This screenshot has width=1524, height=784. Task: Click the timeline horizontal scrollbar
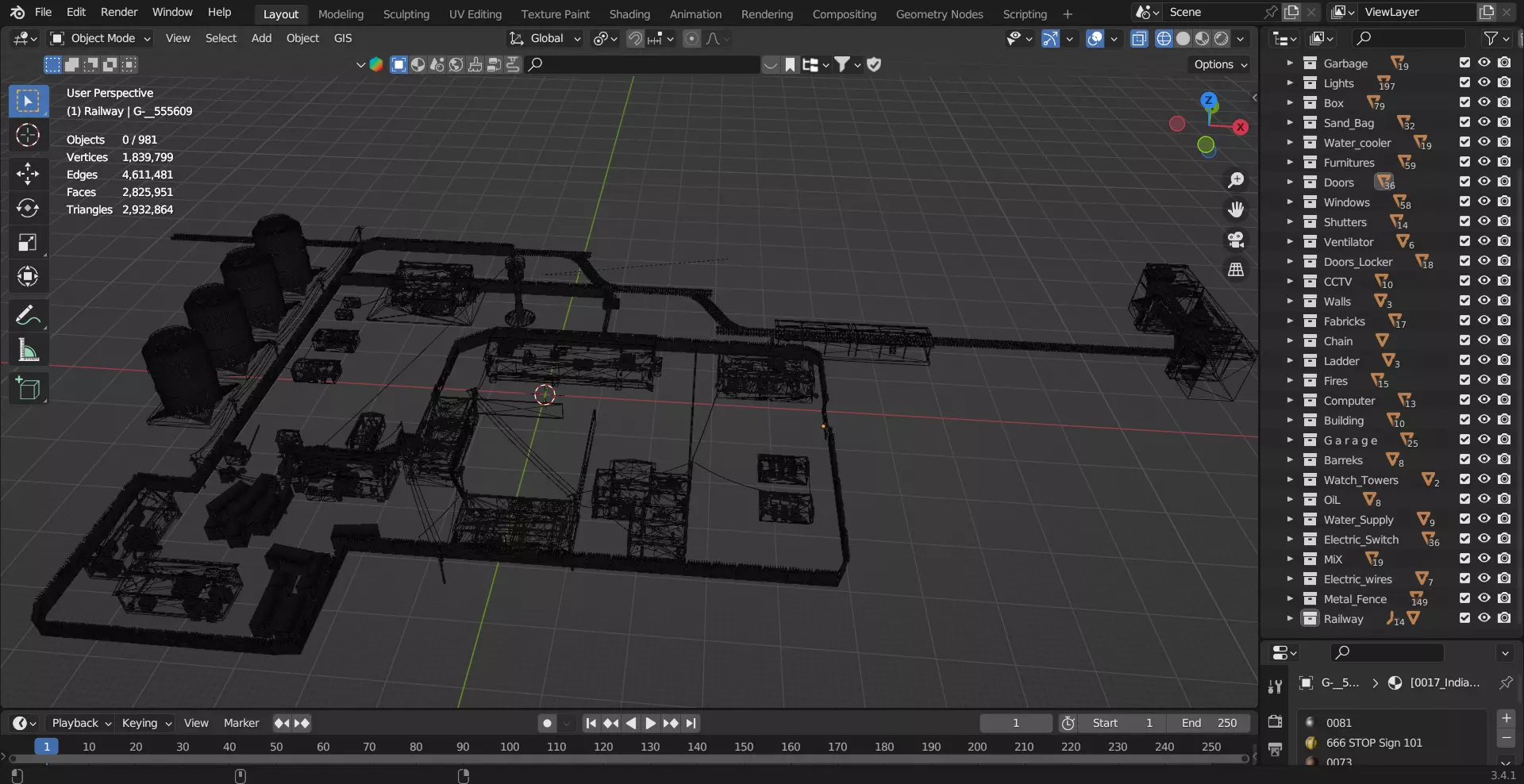coord(627,759)
